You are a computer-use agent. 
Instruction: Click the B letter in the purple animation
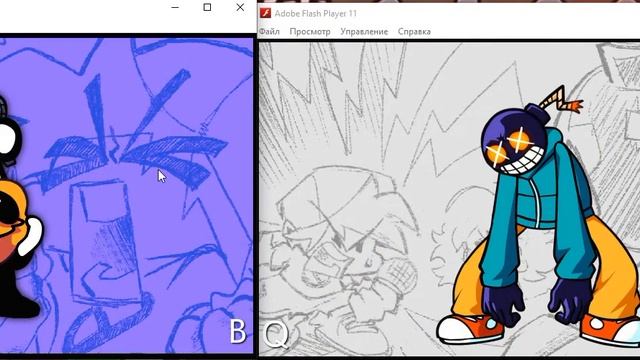pos(238,331)
